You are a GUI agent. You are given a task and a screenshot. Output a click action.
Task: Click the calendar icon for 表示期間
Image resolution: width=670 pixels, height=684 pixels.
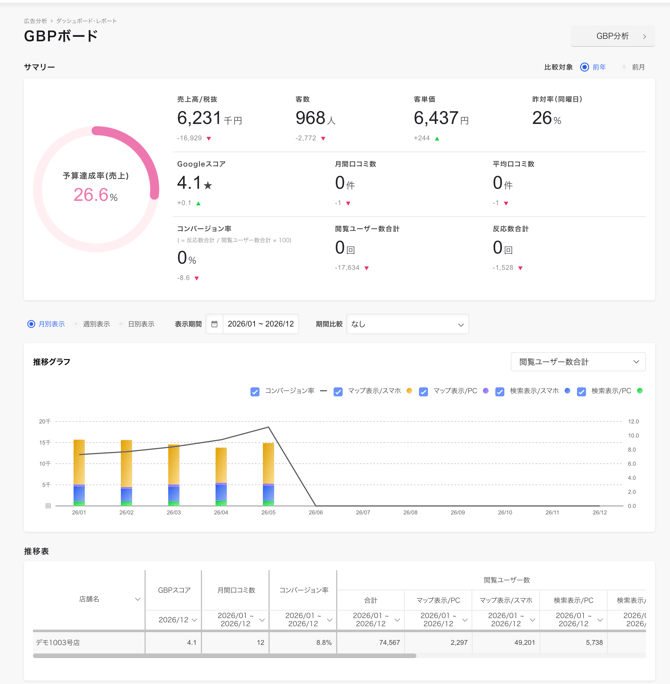(214, 324)
